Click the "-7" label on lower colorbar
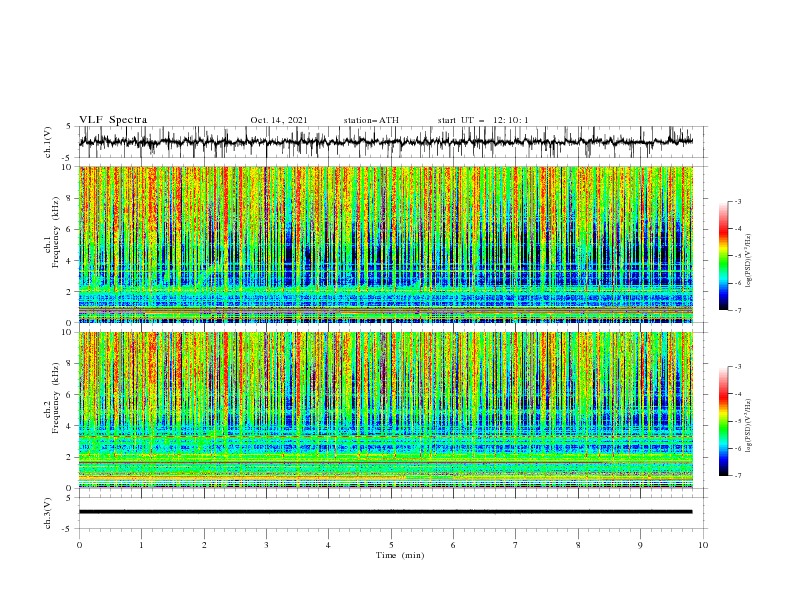This screenshot has width=792, height=612. (738, 476)
